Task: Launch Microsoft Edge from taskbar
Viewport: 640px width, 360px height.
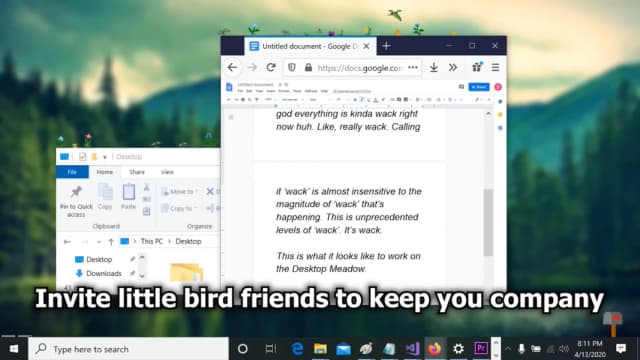Action: point(298,349)
